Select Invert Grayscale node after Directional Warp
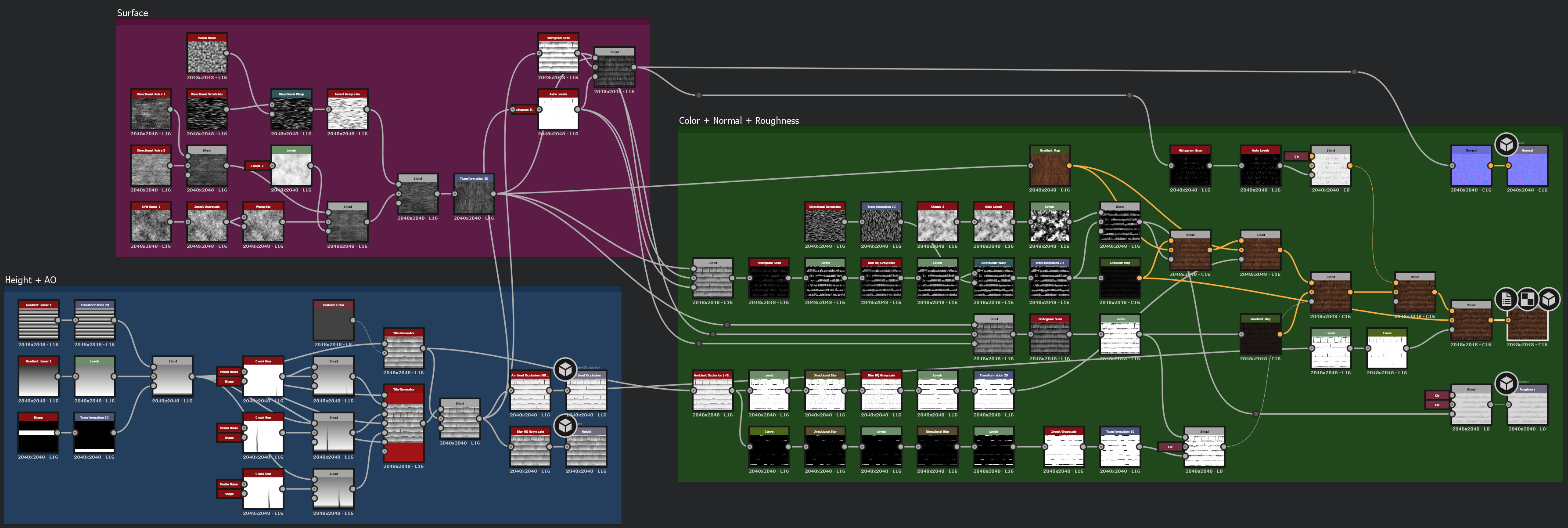The image size is (1568, 528). tap(348, 110)
